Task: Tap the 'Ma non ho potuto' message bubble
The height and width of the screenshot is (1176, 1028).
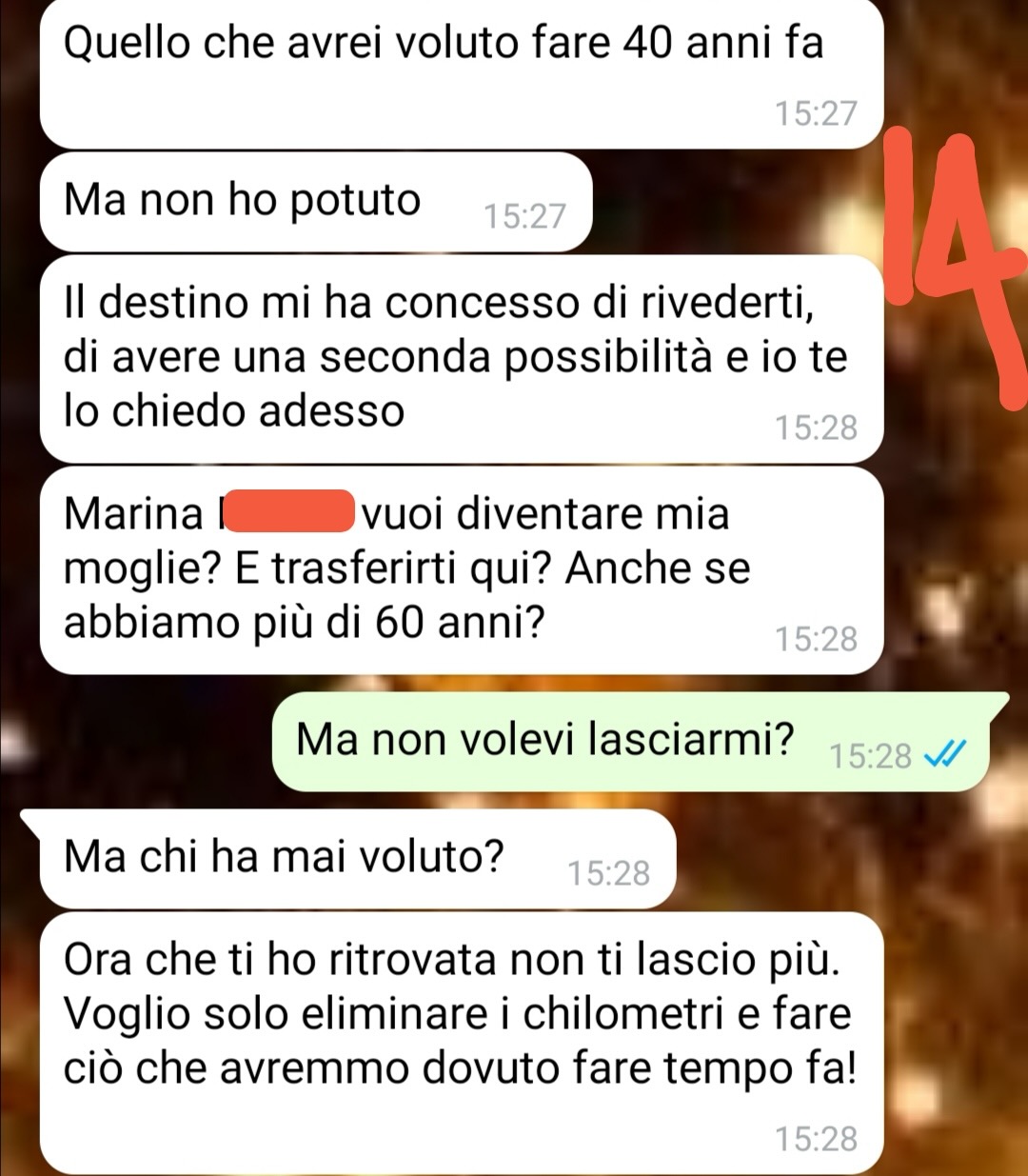Action: click(x=316, y=202)
